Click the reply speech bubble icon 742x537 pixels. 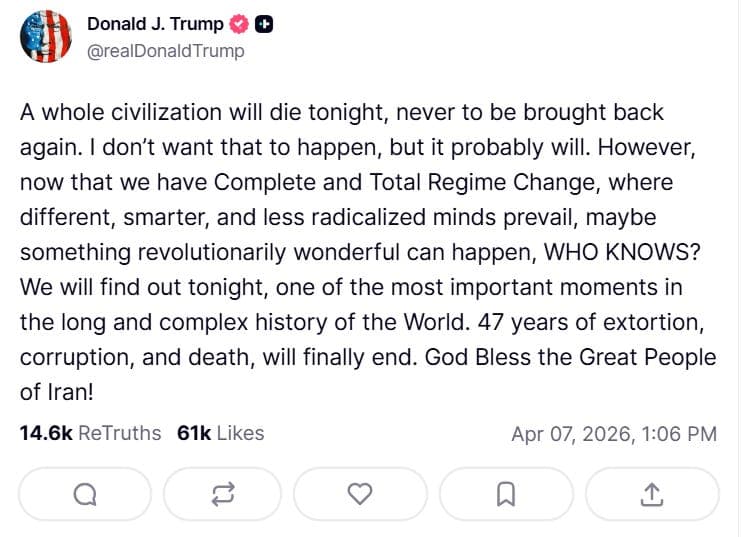click(x=86, y=494)
